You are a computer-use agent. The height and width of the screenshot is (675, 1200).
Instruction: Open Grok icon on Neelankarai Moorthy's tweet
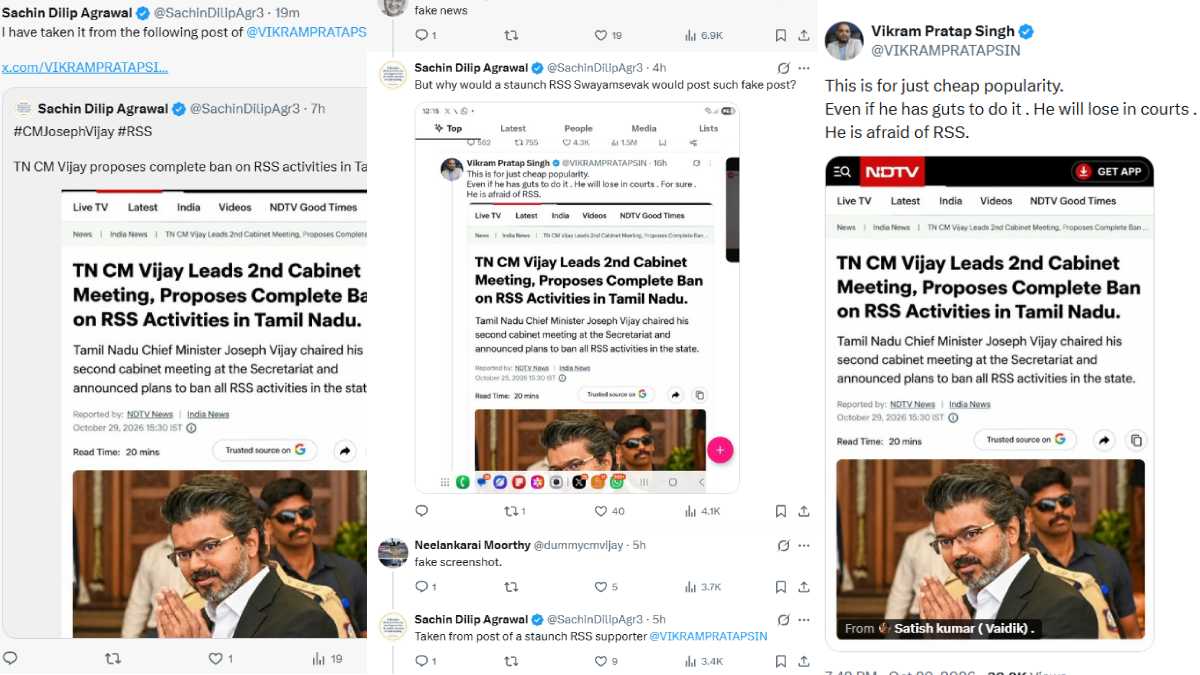point(785,545)
